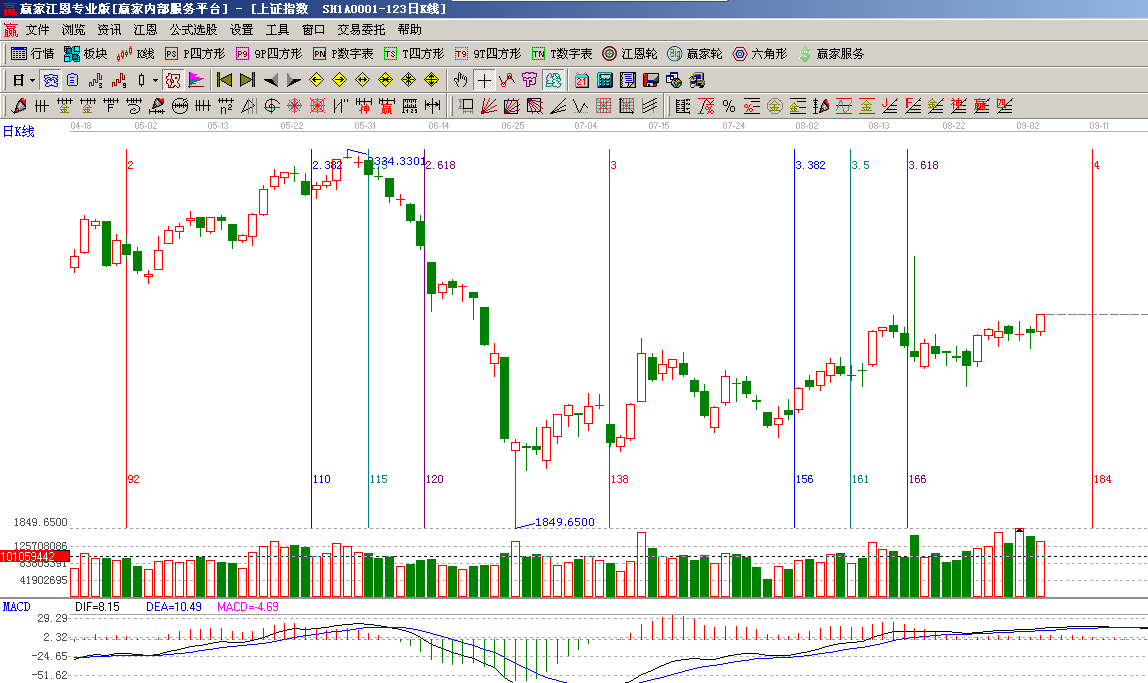The width and height of the screenshot is (1148, 683).
Task: Click the percent sign drawing tool
Action: tap(729, 106)
